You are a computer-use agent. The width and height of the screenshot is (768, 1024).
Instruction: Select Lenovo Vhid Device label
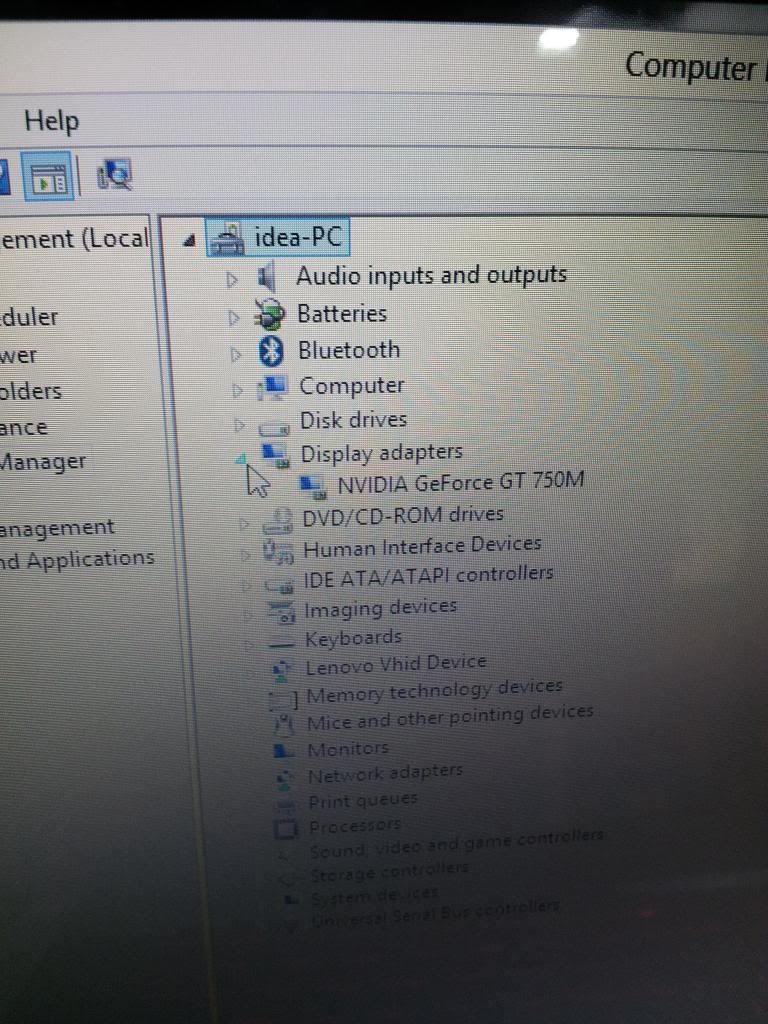(395, 663)
